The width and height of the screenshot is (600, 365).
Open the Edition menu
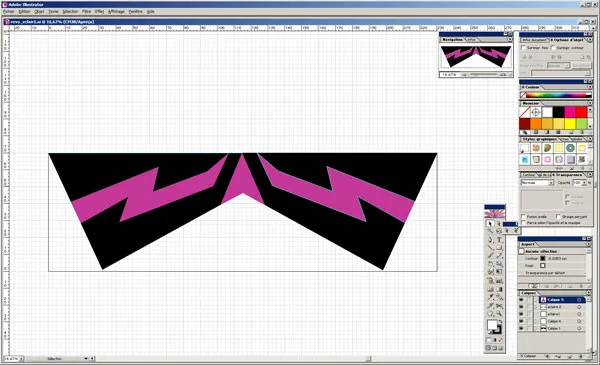click(24, 12)
